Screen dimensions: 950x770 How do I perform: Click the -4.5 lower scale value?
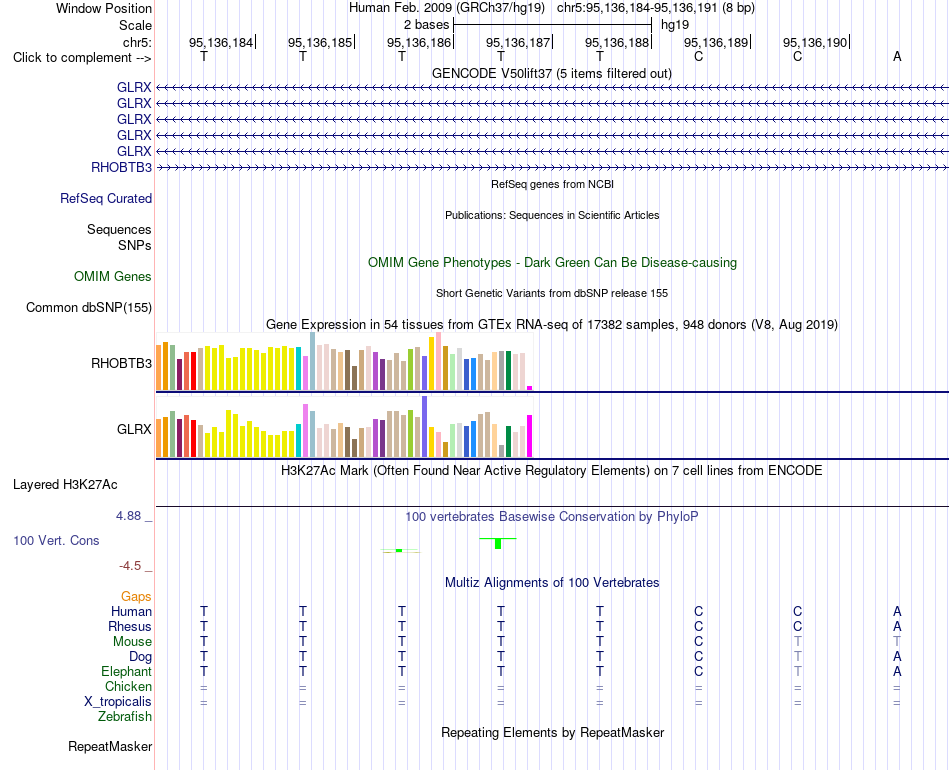pos(130,566)
